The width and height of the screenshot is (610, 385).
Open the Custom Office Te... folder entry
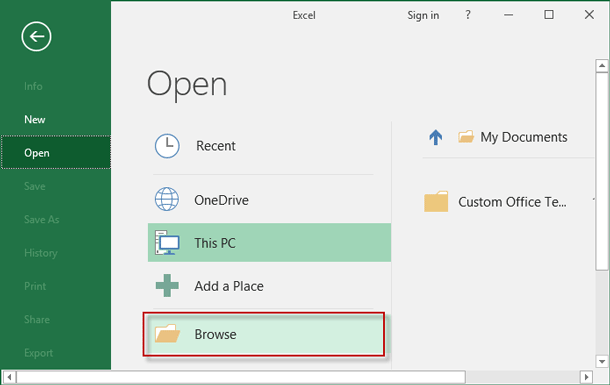pos(512,202)
